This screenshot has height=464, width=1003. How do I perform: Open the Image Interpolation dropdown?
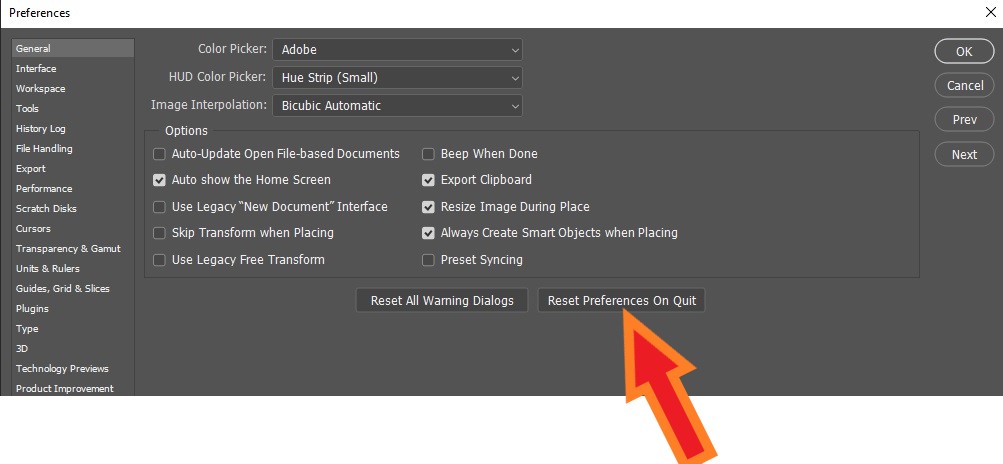pyautogui.click(x=397, y=106)
